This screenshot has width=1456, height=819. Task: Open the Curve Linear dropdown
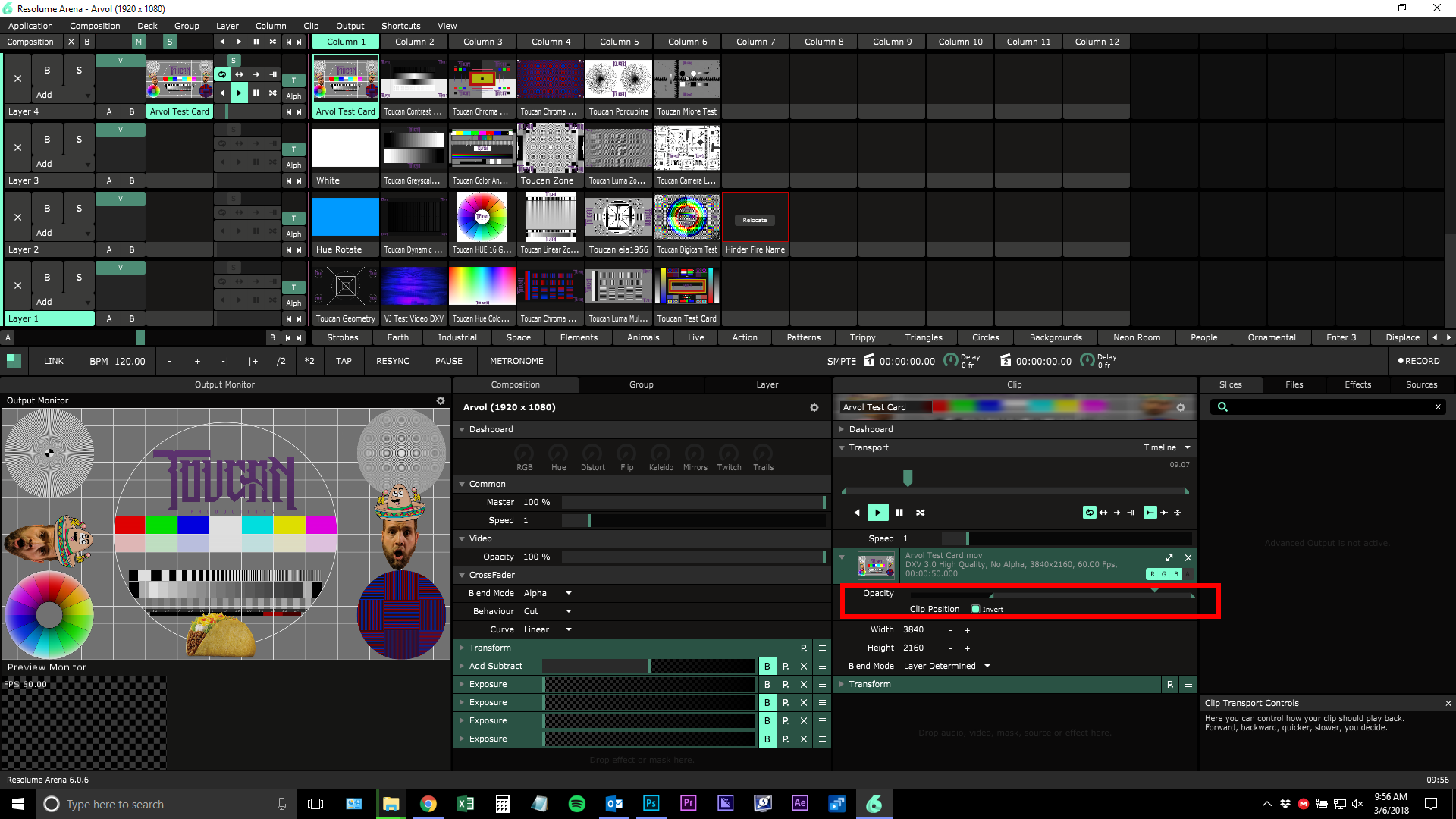[x=548, y=629]
